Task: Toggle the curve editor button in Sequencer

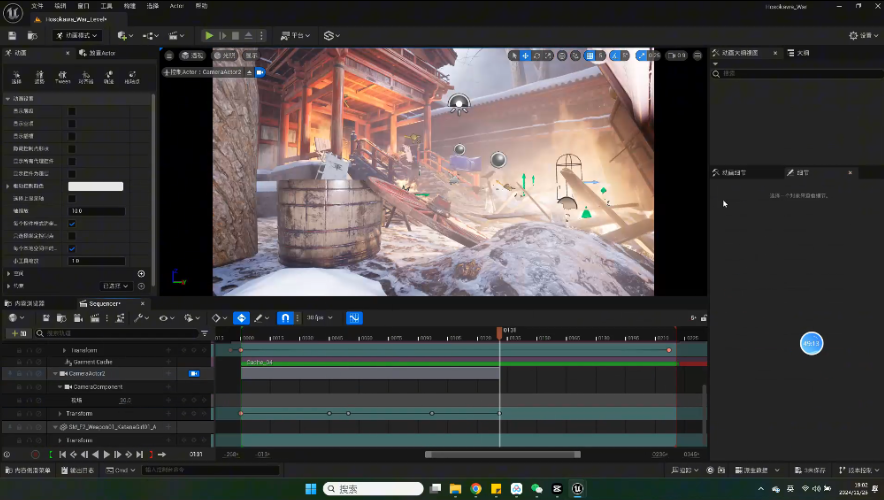Action: [354, 318]
